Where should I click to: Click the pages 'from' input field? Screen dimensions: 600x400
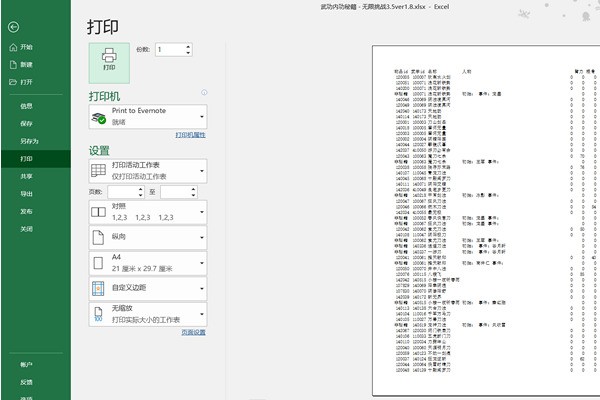tap(122, 192)
